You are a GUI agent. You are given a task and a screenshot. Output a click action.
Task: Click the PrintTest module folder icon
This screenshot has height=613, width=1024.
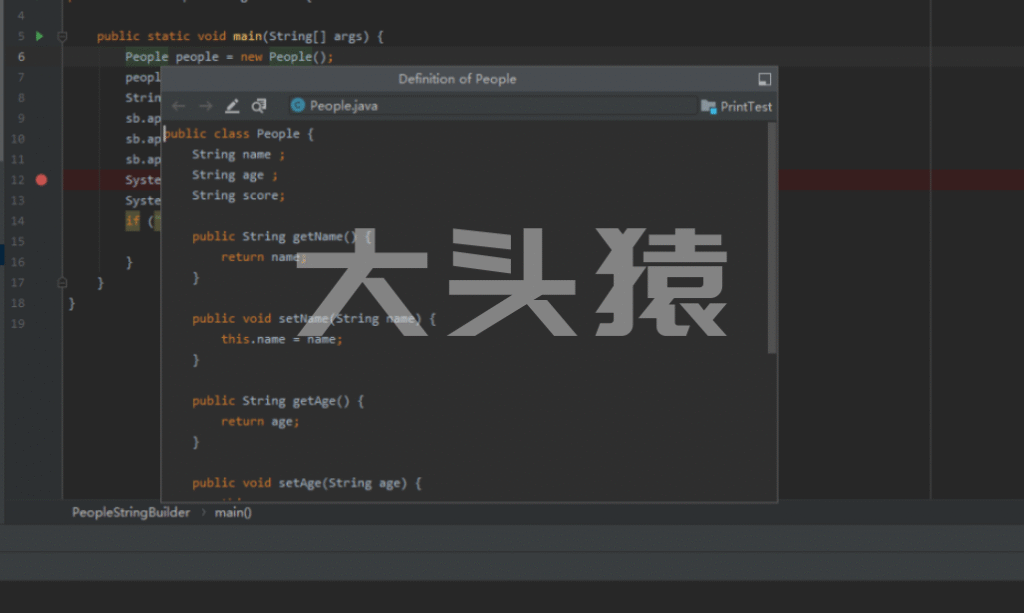point(708,106)
